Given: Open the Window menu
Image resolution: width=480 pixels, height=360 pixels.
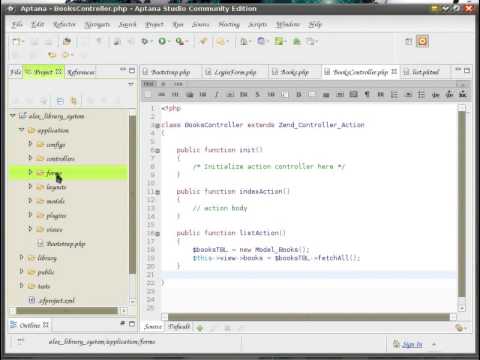Looking at the screenshot, I should tap(288, 25).
